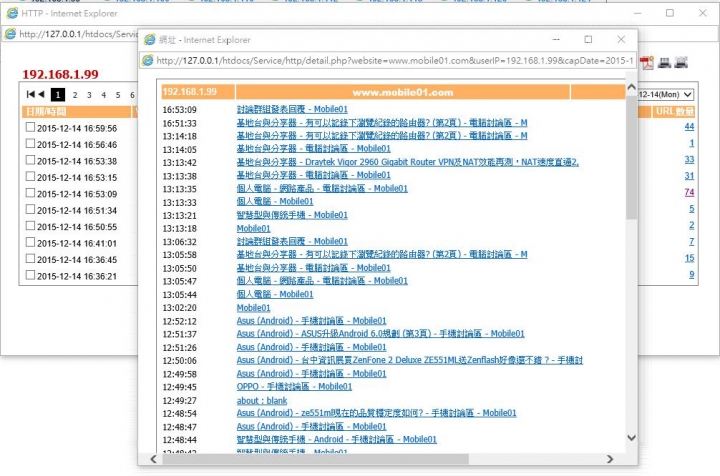Click the second, lighter printer icon
This screenshot has width=720, height=476.
(x=681, y=62)
